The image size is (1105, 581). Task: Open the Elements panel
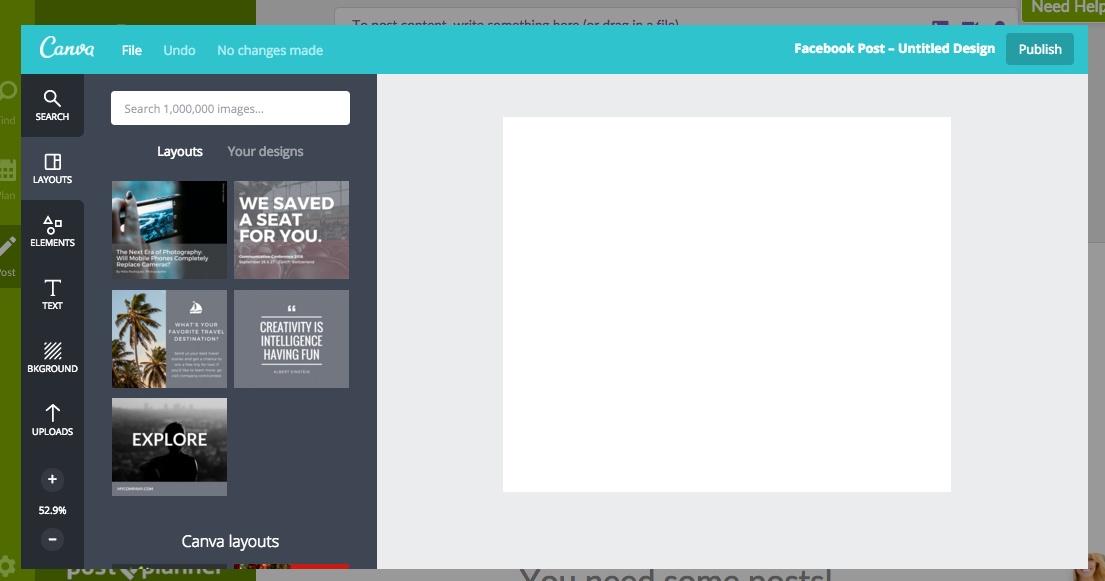point(52,231)
